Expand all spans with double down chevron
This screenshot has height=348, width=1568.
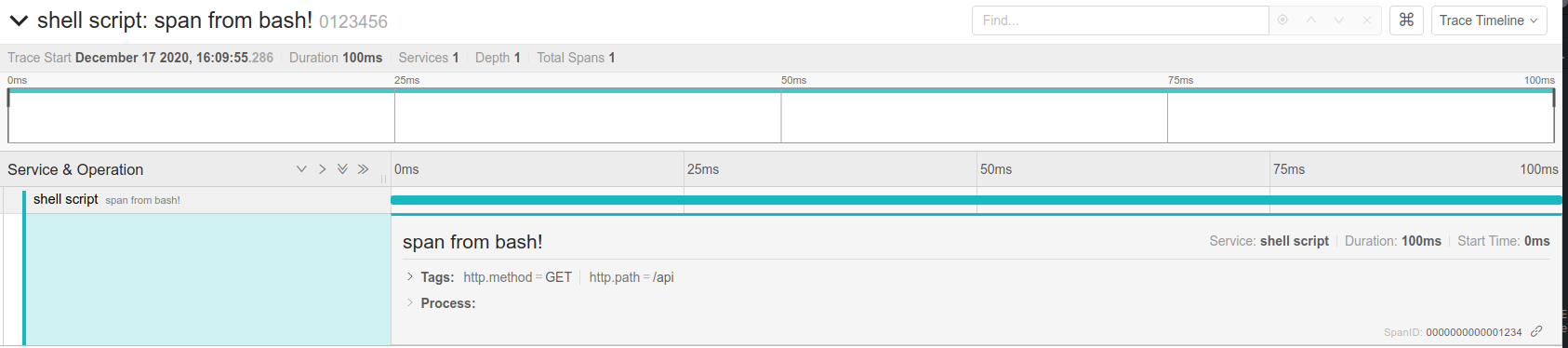click(x=342, y=169)
